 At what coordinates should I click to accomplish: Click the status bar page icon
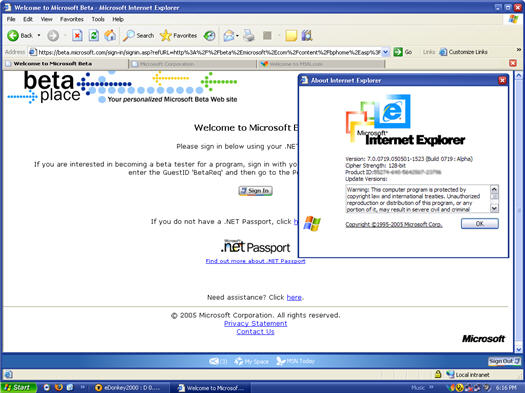[9, 374]
